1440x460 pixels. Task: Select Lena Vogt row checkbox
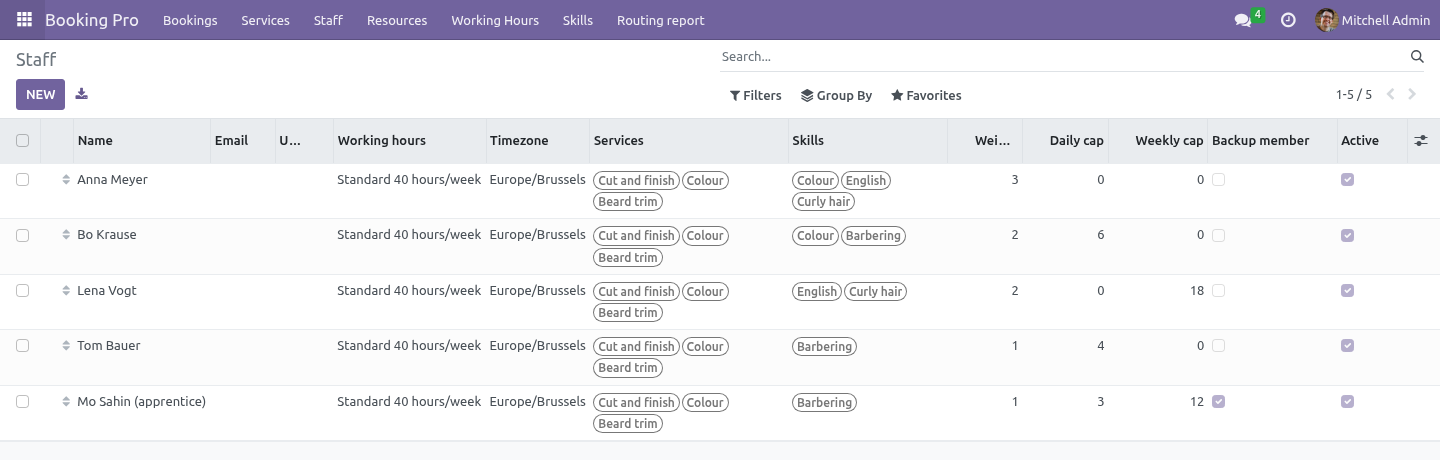point(22,290)
